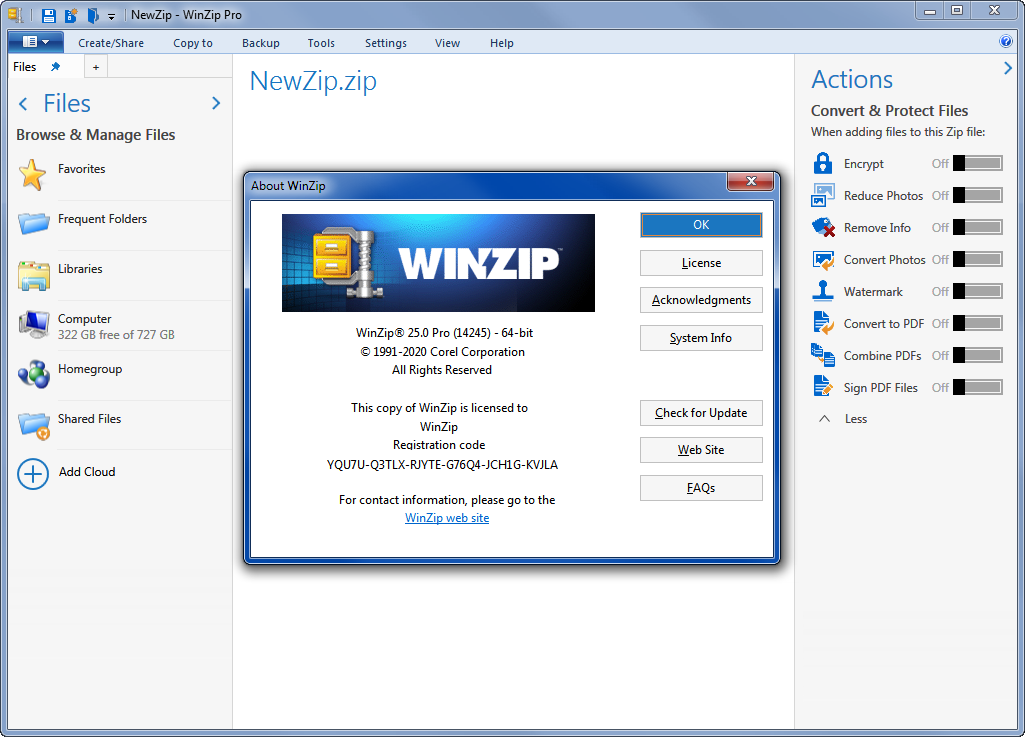
Task: Select Frequent Folders label
Action: 103,219
